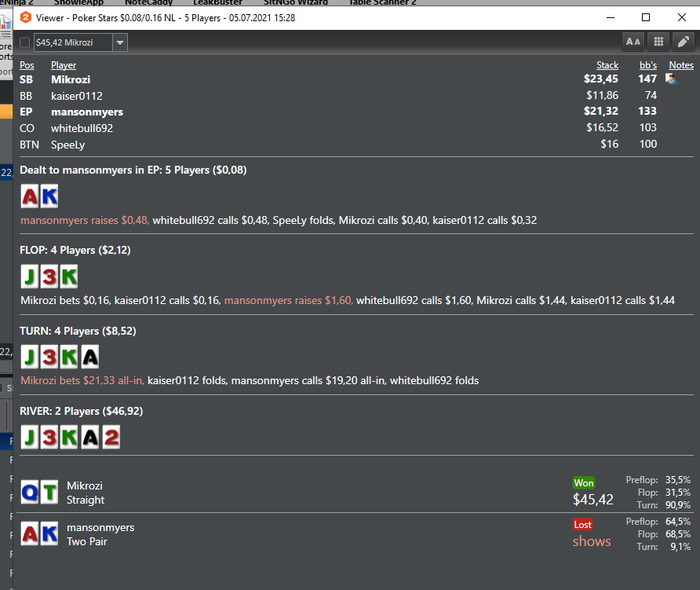Sort by the Player column header
Image resolution: width=700 pixels, height=590 pixels.
(63, 65)
